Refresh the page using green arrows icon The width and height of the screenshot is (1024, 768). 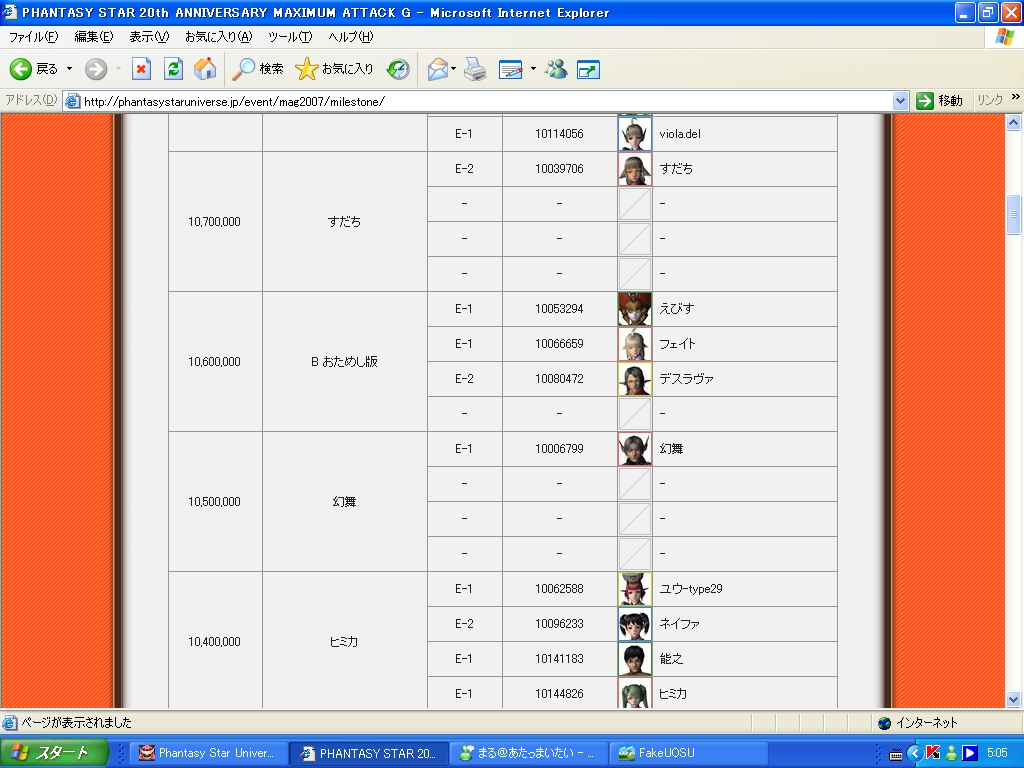pos(173,69)
